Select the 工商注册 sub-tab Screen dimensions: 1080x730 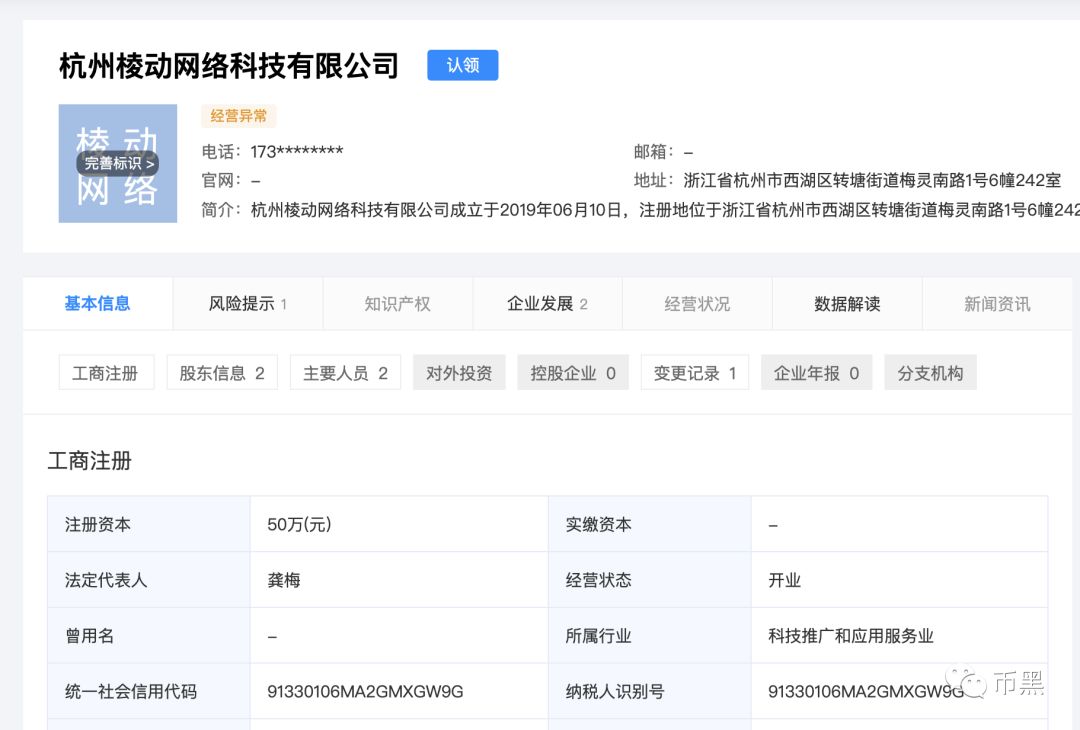[x=106, y=373]
